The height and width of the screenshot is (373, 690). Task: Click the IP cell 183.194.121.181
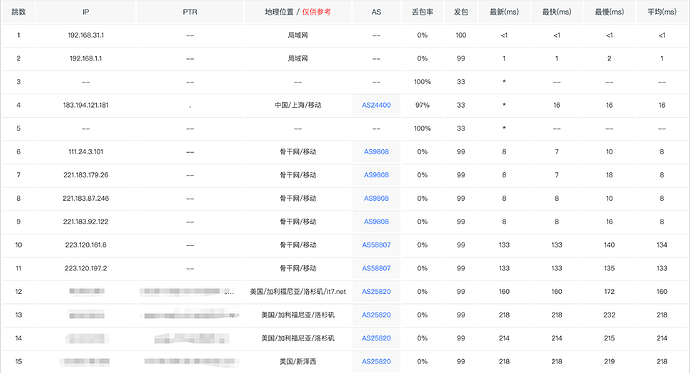(x=86, y=105)
